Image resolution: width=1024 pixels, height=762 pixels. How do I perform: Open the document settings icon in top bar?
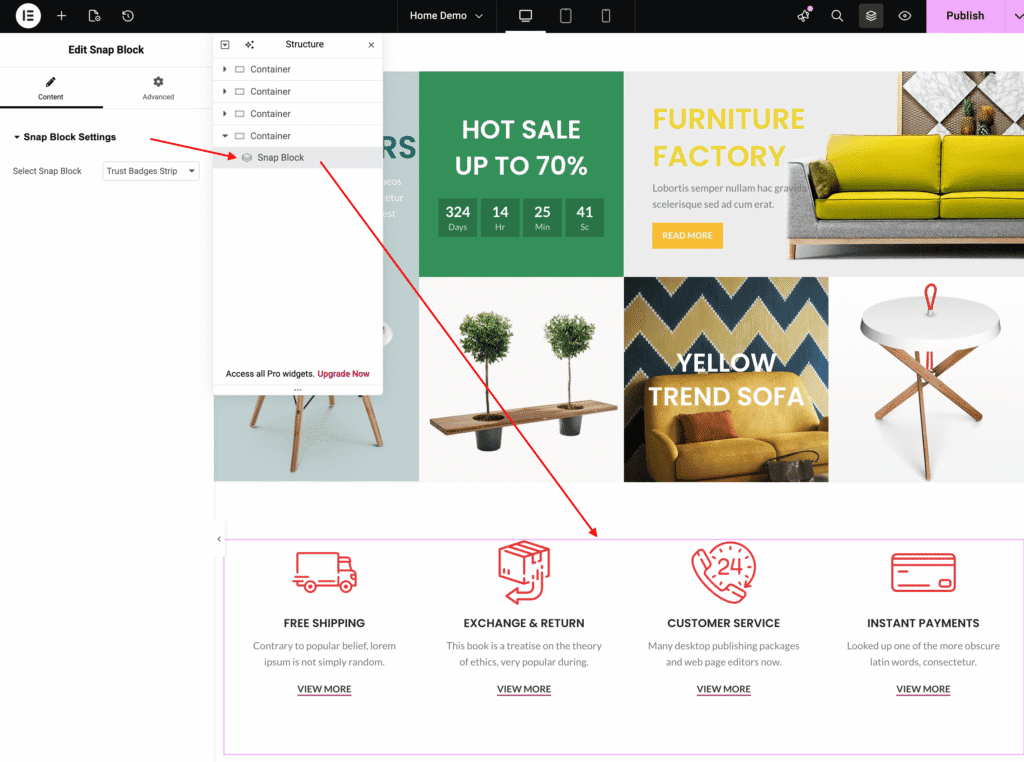[x=94, y=16]
